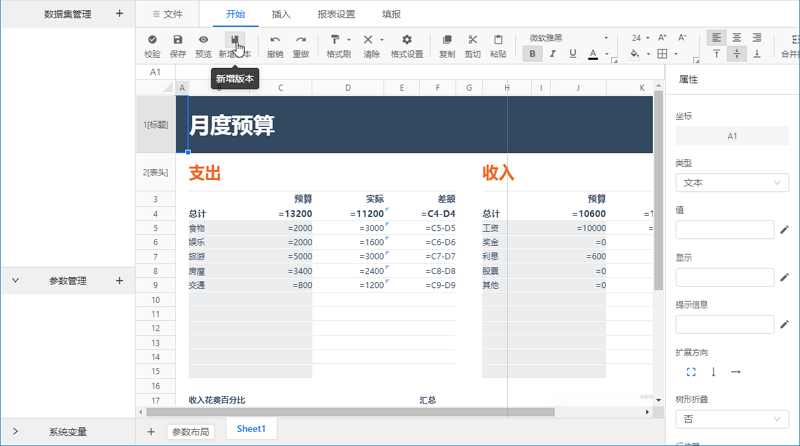Add a new sheet with plus

[x=151, y=432]
